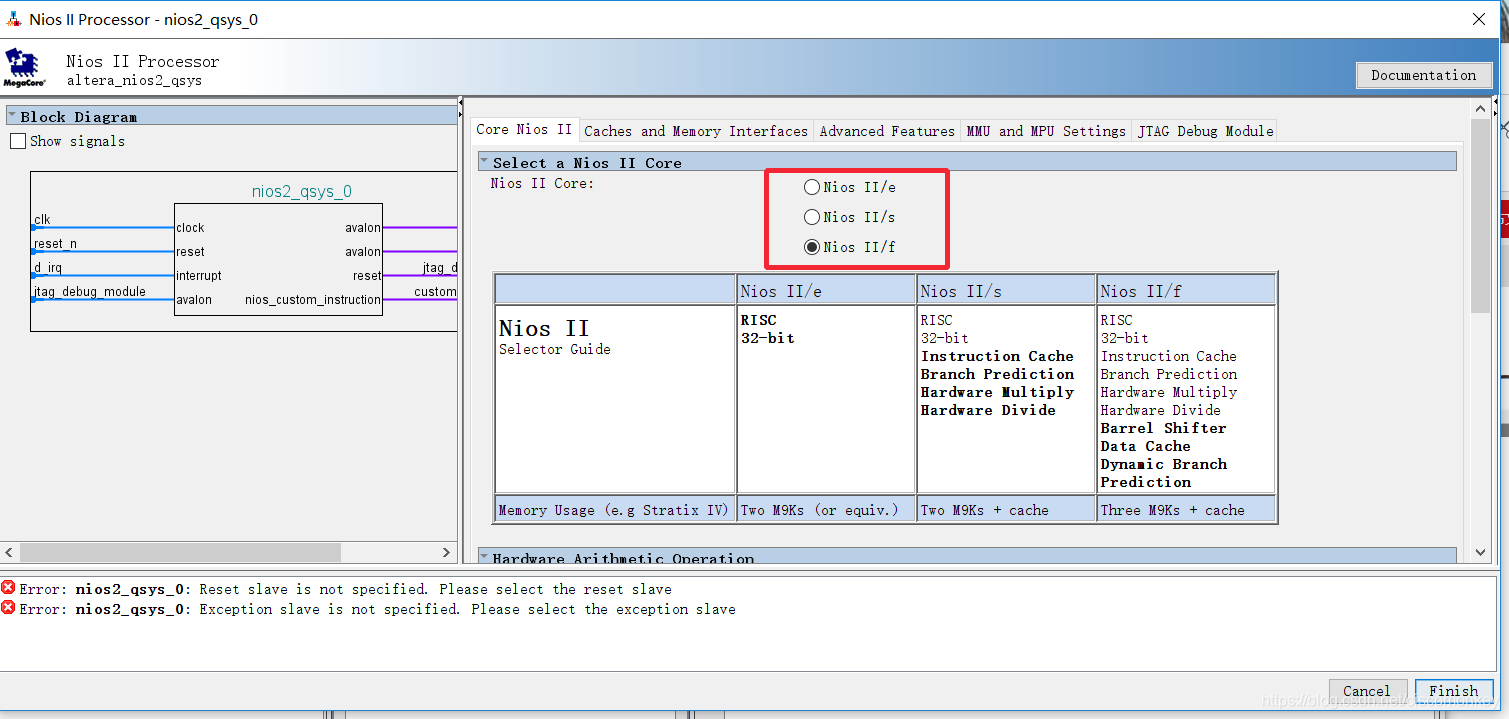Click the Cancel button

(1366, 691)
